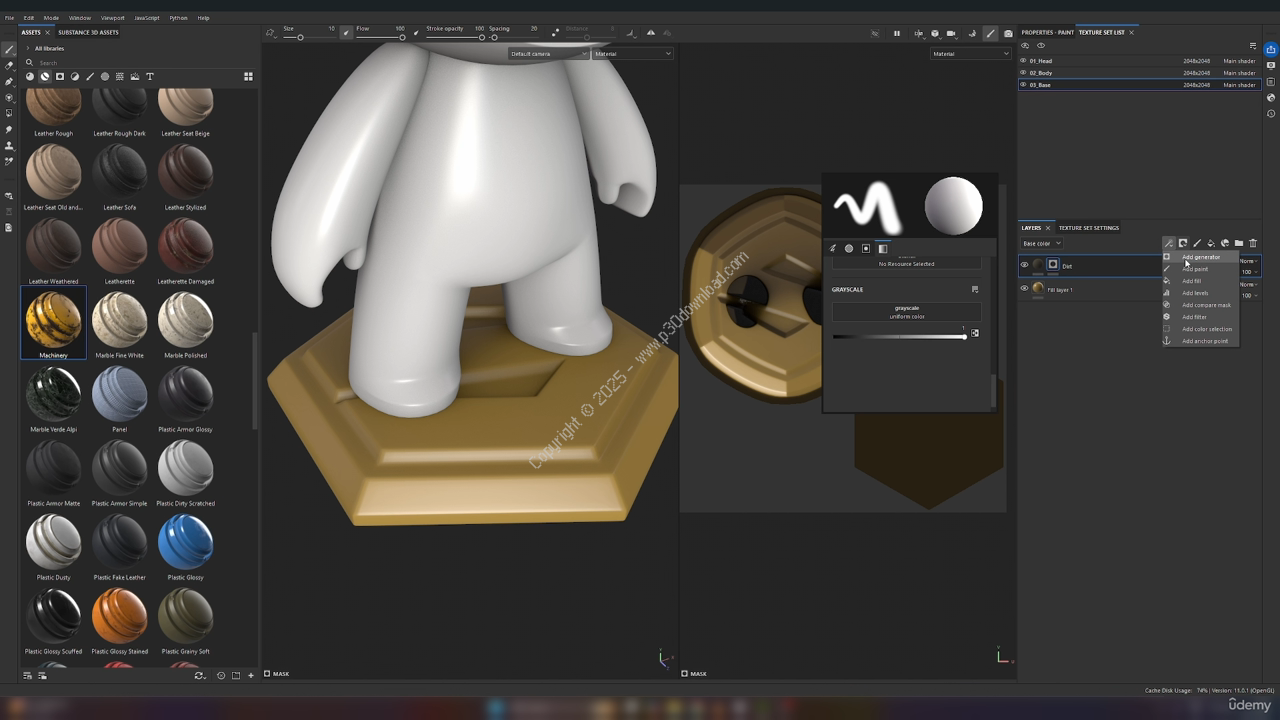Screen dimensions: 1280x720
Task: Select the Plastic Glossy blue material
Action: [x=185, y=542]
